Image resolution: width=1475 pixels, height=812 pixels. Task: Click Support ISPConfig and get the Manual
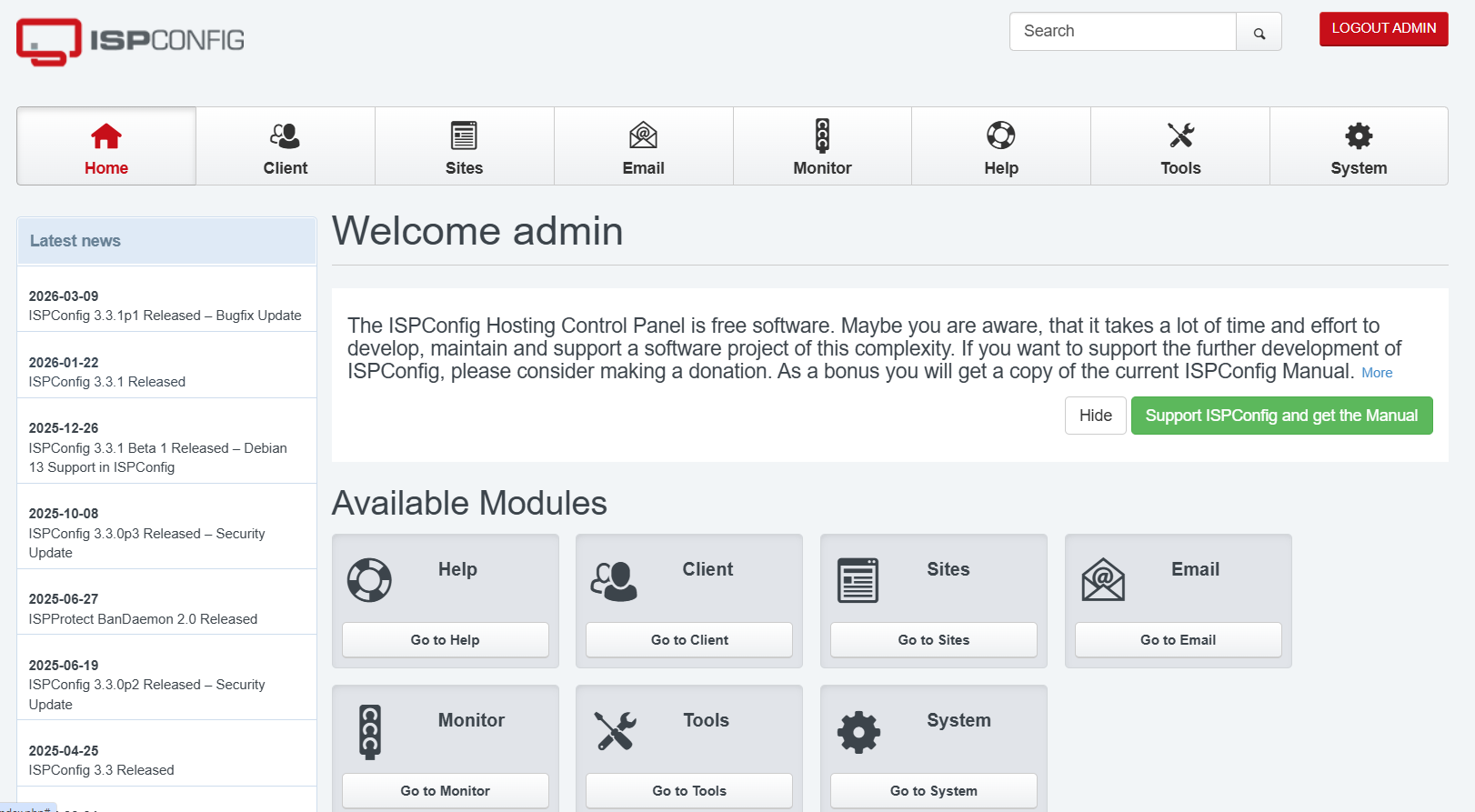(x=1281, y=416)
